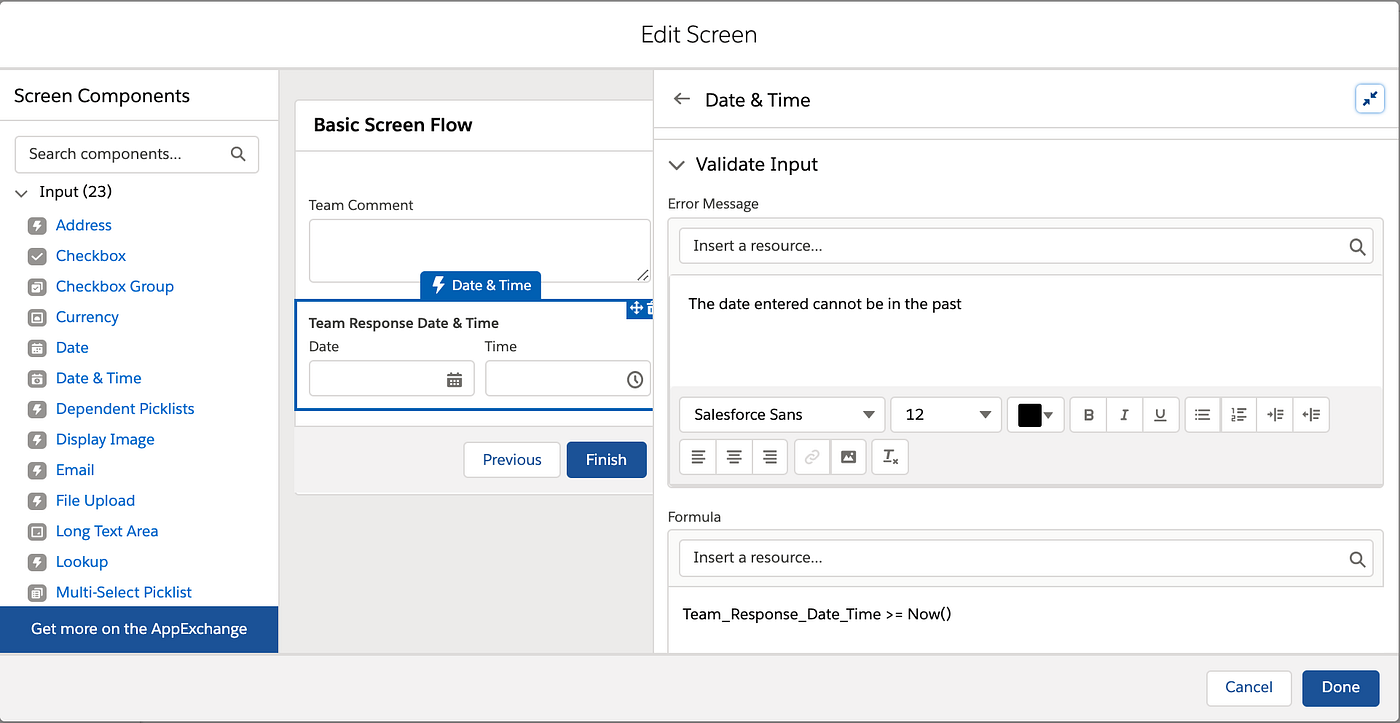Image resolution: width=1400 pixels, height=723 pixels.
Task: Click the clock icon in the Time field
Action: click(635, 378)
